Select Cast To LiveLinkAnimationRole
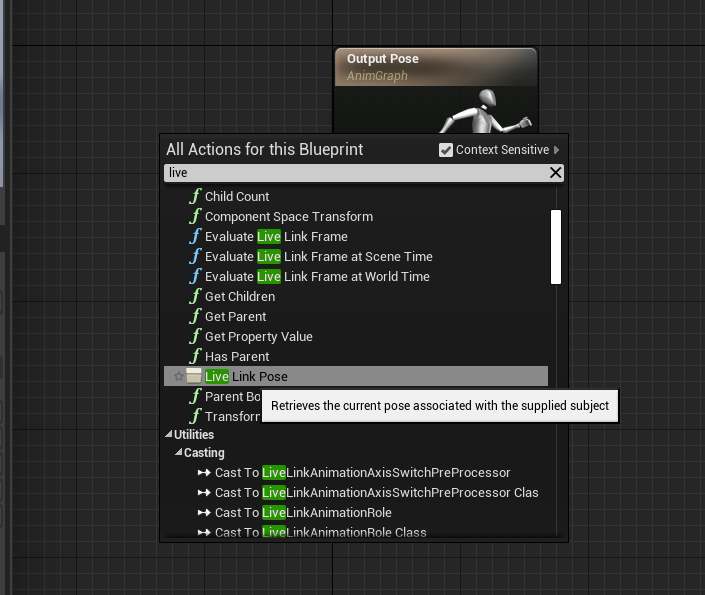The height and width of the screenshot is (595, 705). (x=303, y=513)
